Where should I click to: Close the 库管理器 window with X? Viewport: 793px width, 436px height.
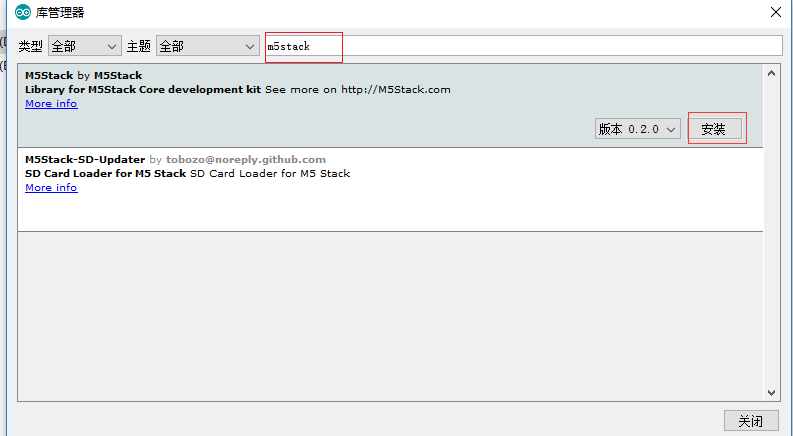pyautogui.click(x=776, y=12)
